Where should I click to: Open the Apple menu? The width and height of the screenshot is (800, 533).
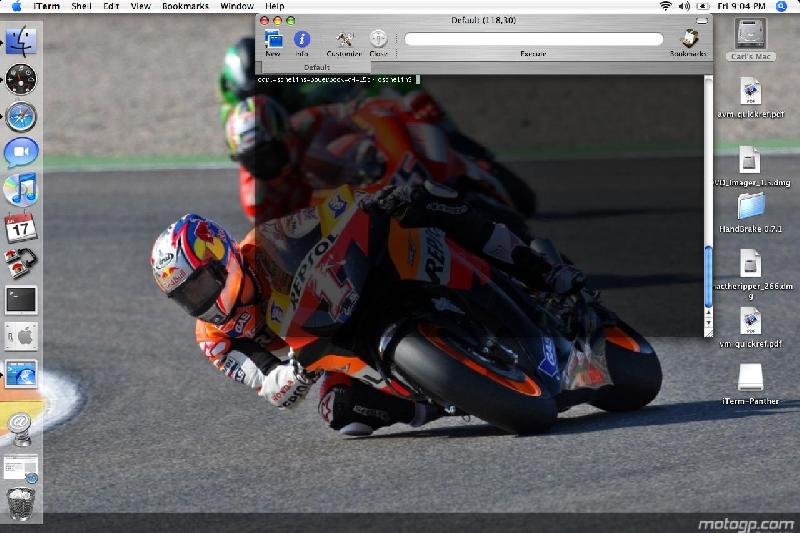coord(17,6)
